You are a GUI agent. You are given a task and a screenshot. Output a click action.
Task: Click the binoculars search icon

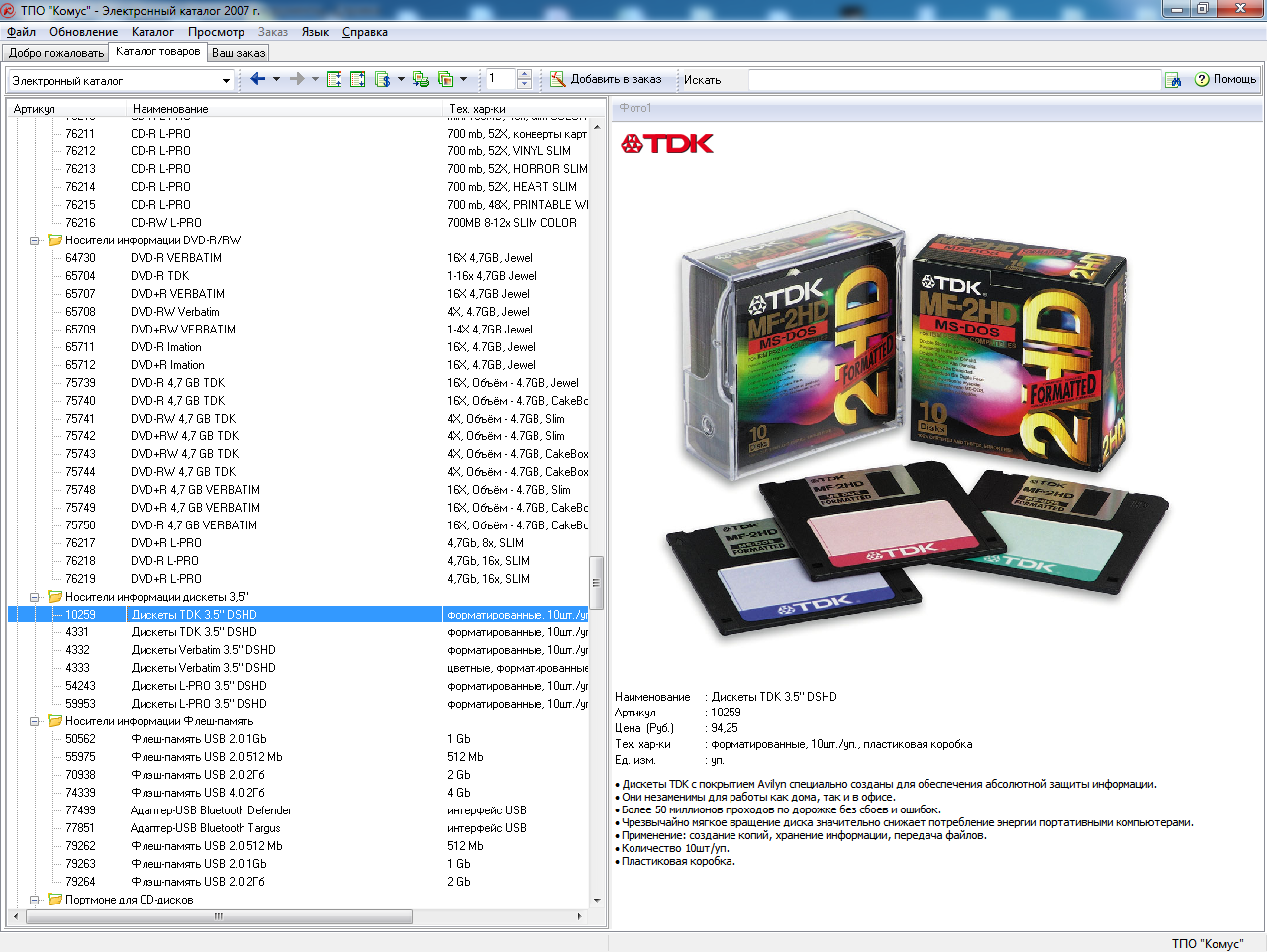click(x=1174, y=80)
